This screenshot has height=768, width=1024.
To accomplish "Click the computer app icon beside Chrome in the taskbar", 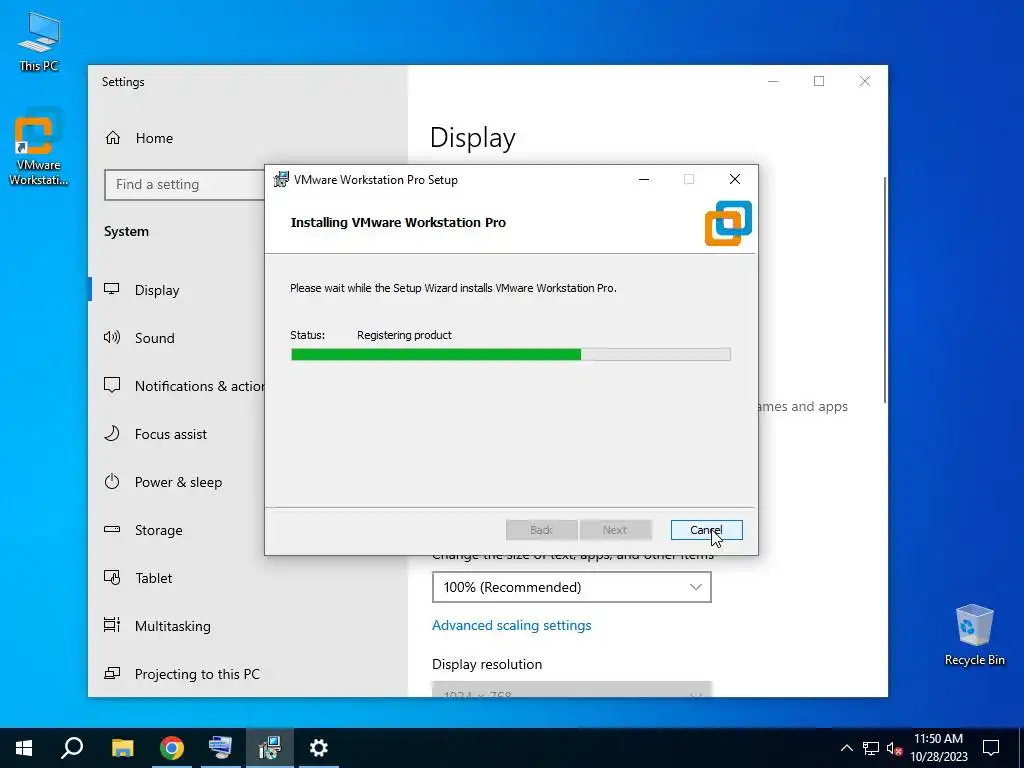I will click(220, 748).
